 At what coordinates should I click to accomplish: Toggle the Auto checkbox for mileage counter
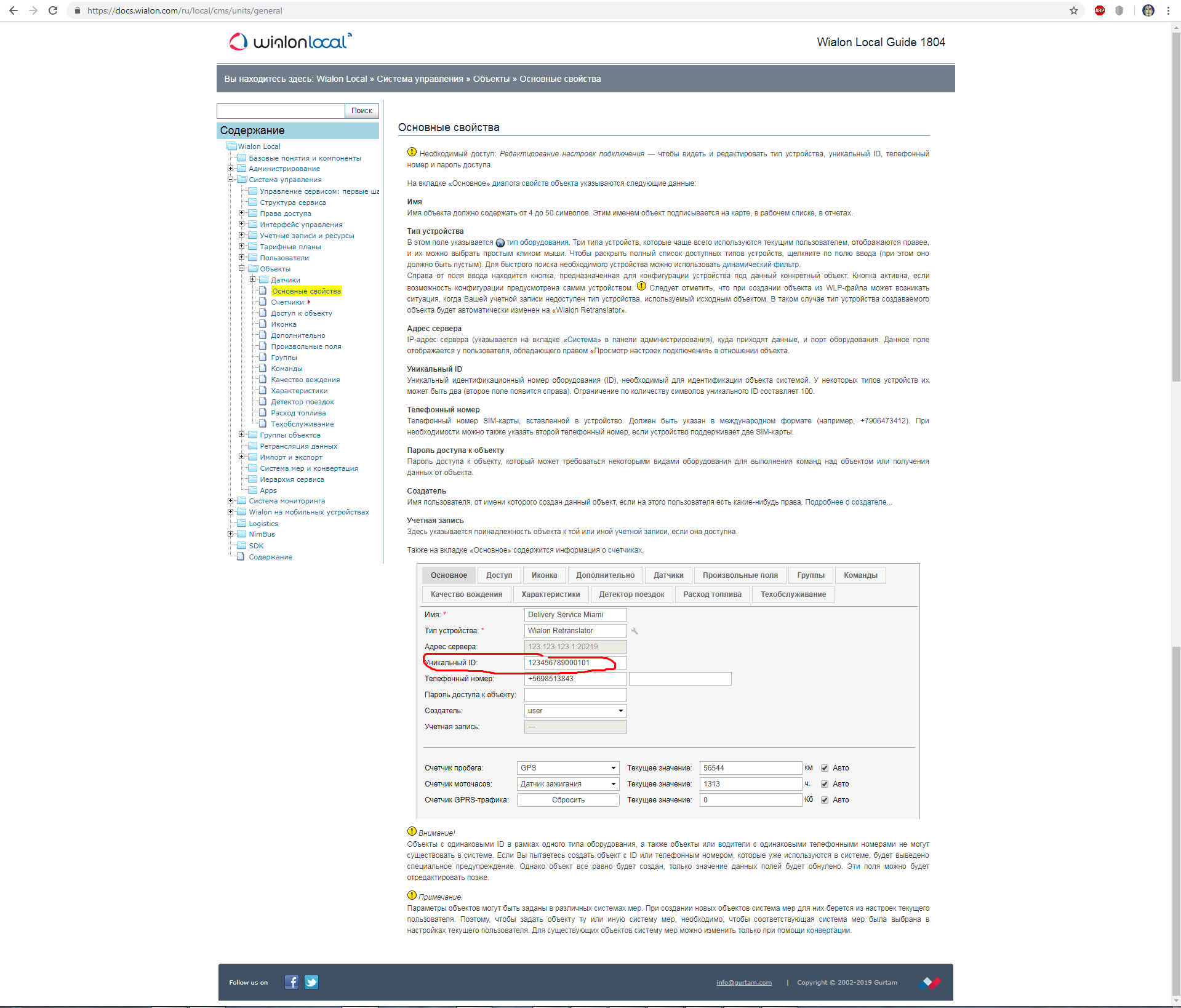(x=825, y=768)
